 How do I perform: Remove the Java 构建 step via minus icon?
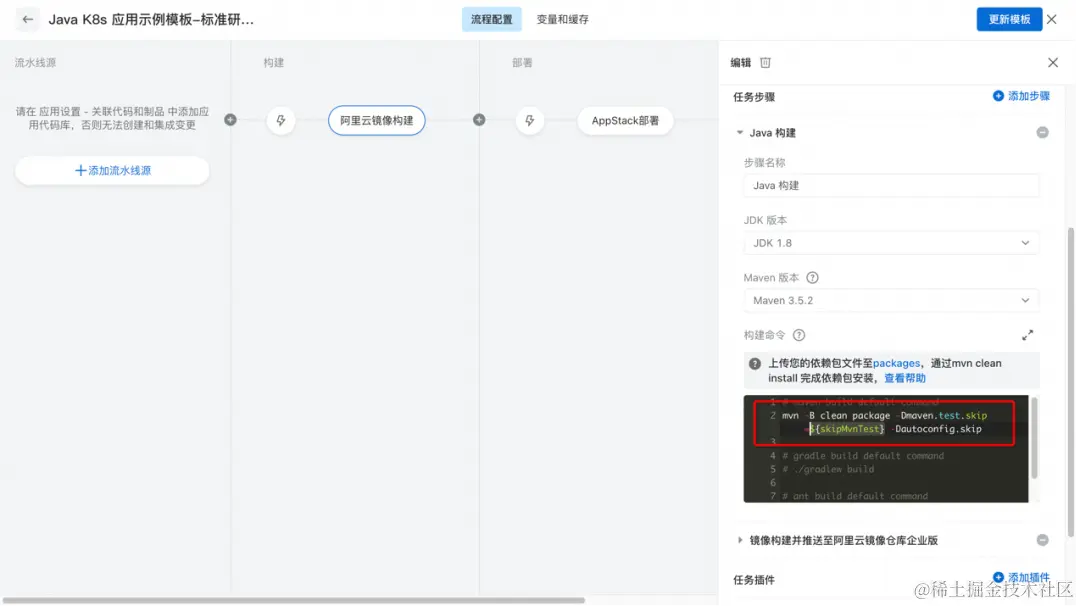1041,132
